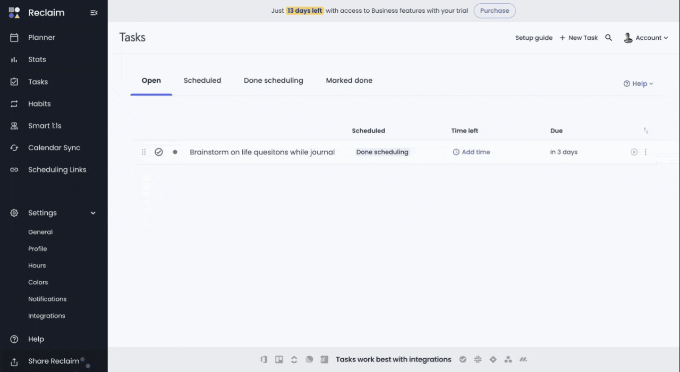The height and width of the screenshot is (372, 680).
Task: Go to Scheduling Links in sidebar
Action: click(57, 170)
